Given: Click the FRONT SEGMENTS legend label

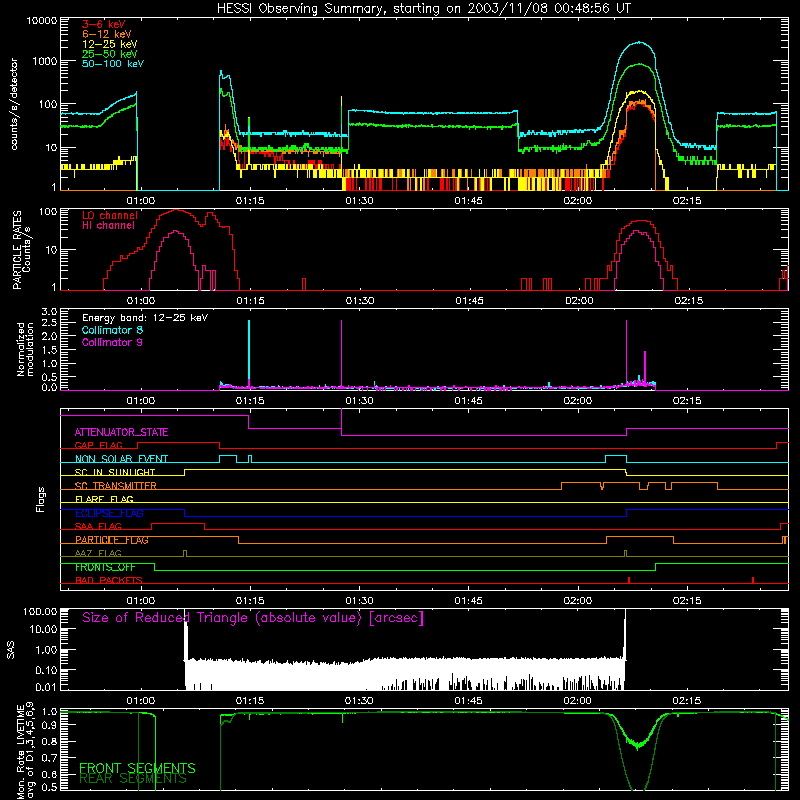Looking at the screenshot, I should click(x=137, y=768).
